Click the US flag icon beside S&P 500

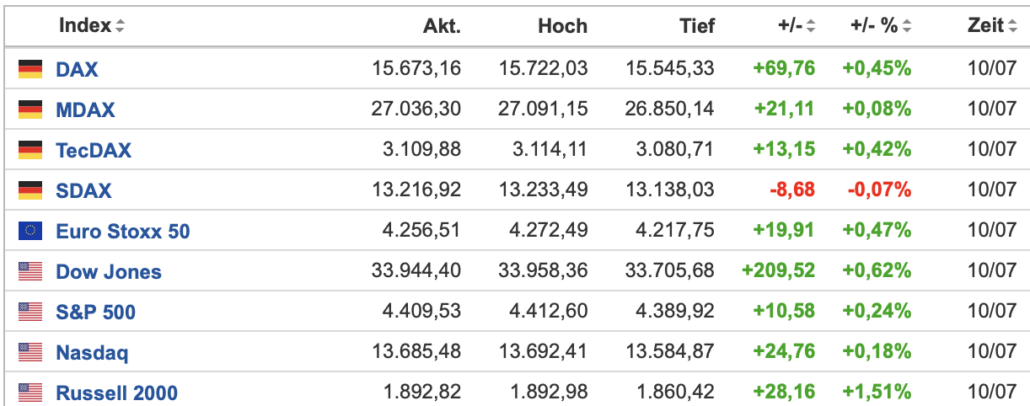point(30,311)
